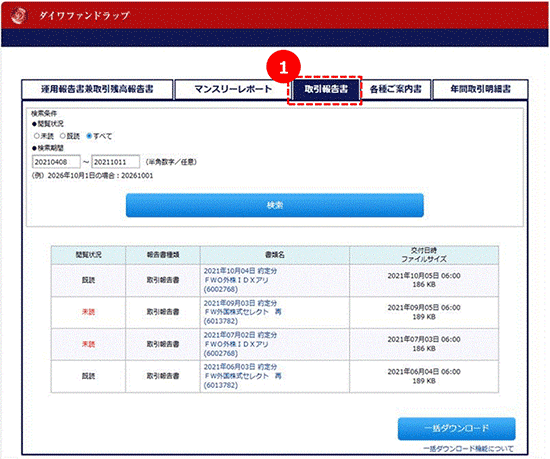The height and width of the screenshot is (459, 550).
Task: Focus the start date field 20210408
Action: click(x=56, y=162)
